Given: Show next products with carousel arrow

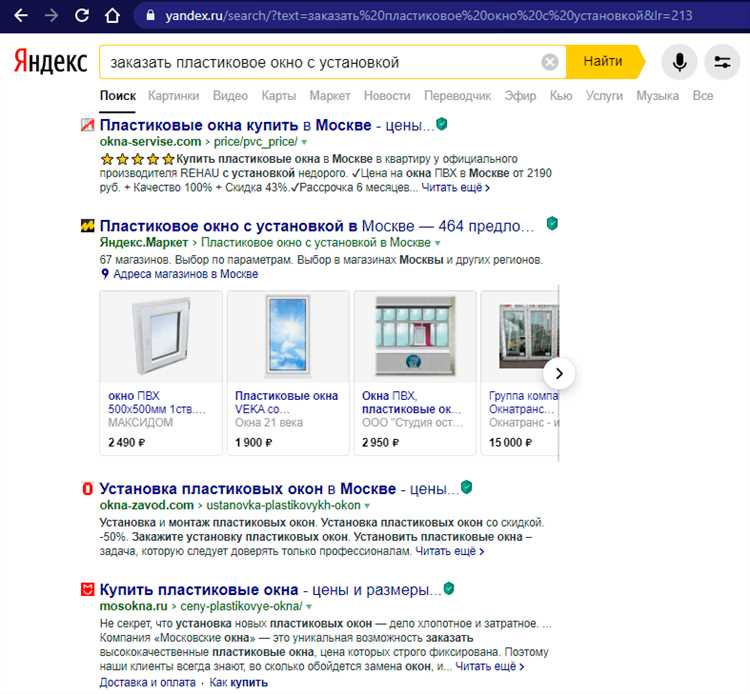Looking at the screenshot, I should click(x=559, y=373).
